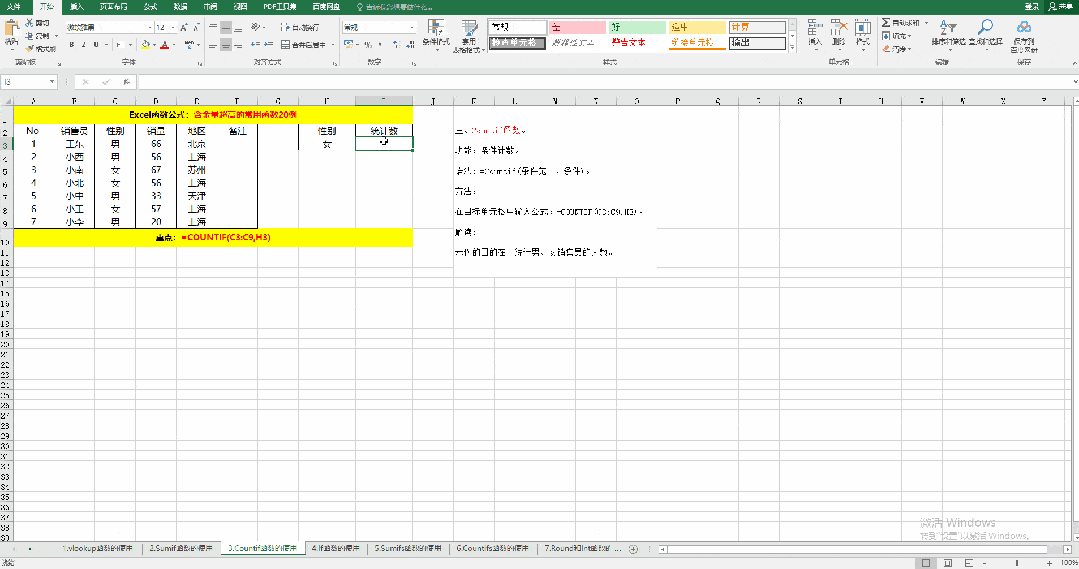This screenshot has width=1079, height=569.
Task: Click the Insert Function fx icon
Action: pyautogui.click(x=127, y=82)
